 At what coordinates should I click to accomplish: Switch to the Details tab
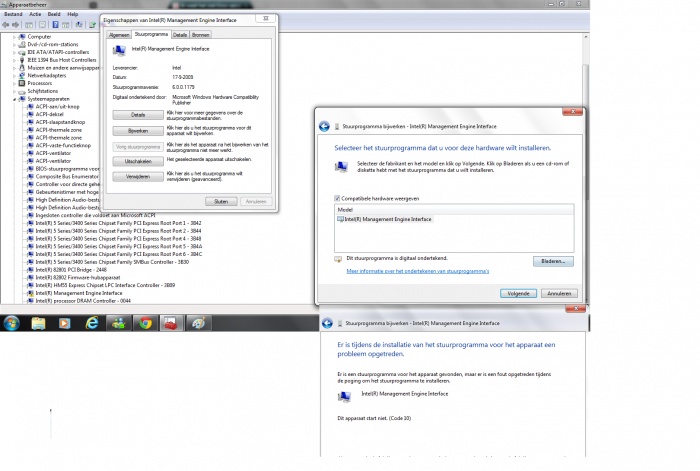[x=180, y=35]
